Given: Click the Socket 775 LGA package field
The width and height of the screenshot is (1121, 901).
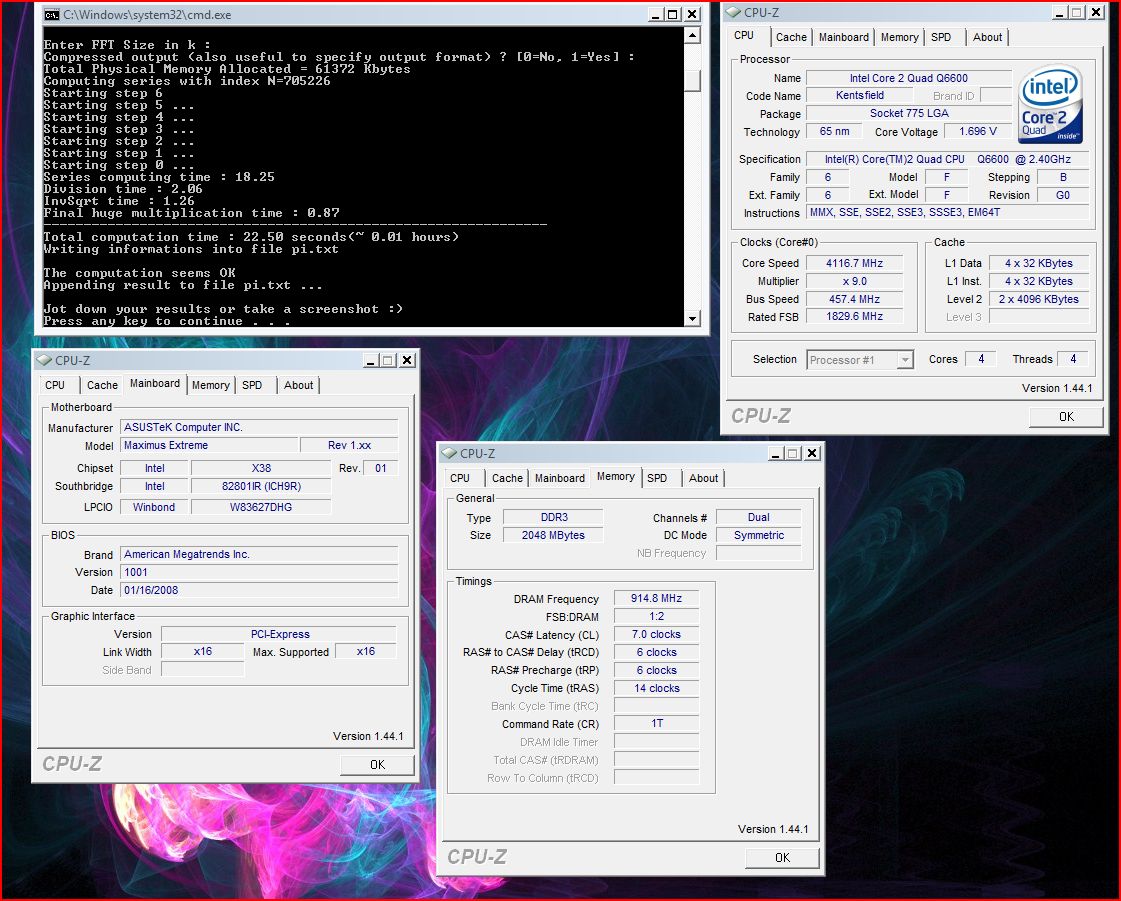Looking at the screenshot, I should [909, 113].
